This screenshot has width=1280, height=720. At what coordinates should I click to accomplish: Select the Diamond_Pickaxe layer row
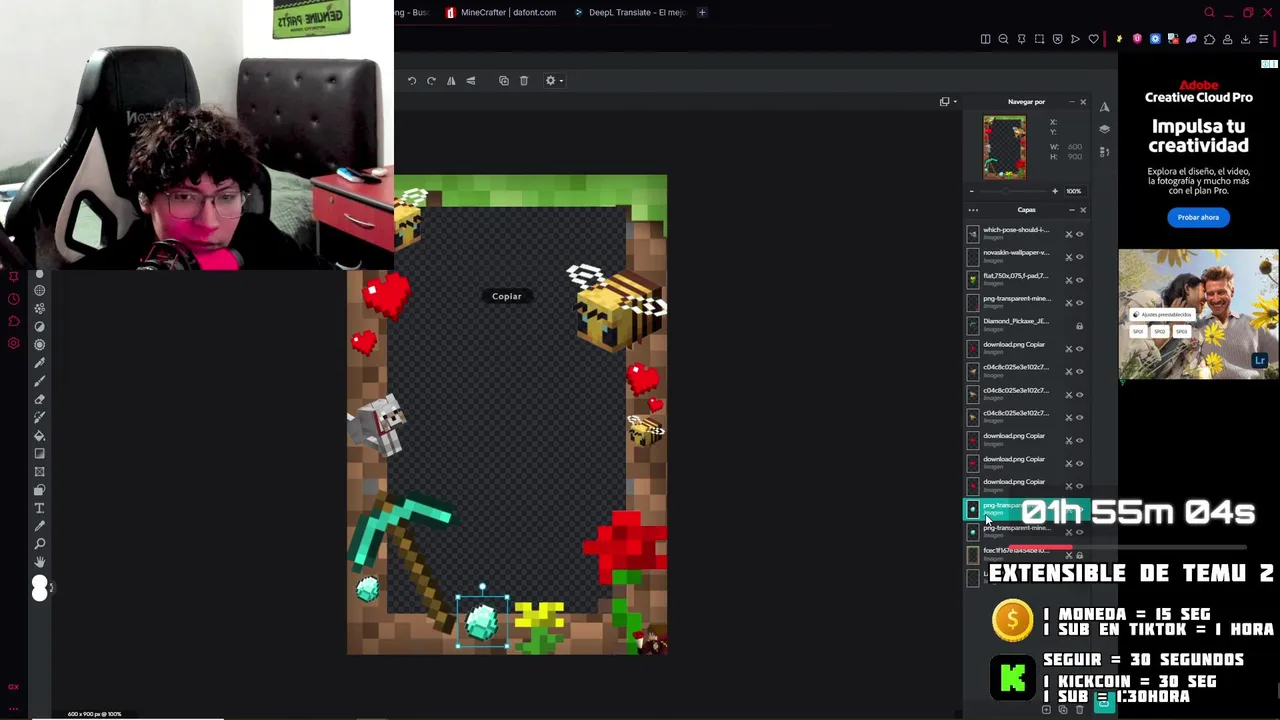pos(1026,326)
